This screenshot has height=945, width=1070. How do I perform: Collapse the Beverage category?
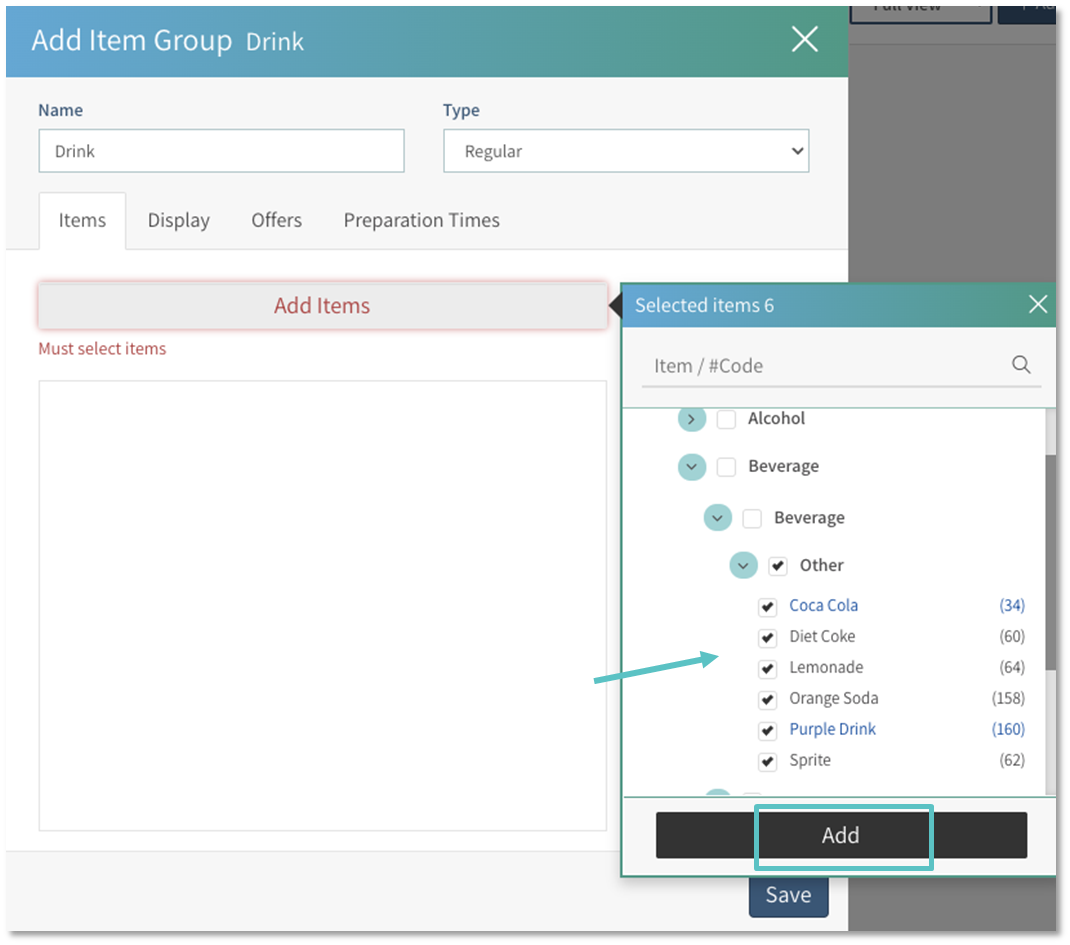691,467
